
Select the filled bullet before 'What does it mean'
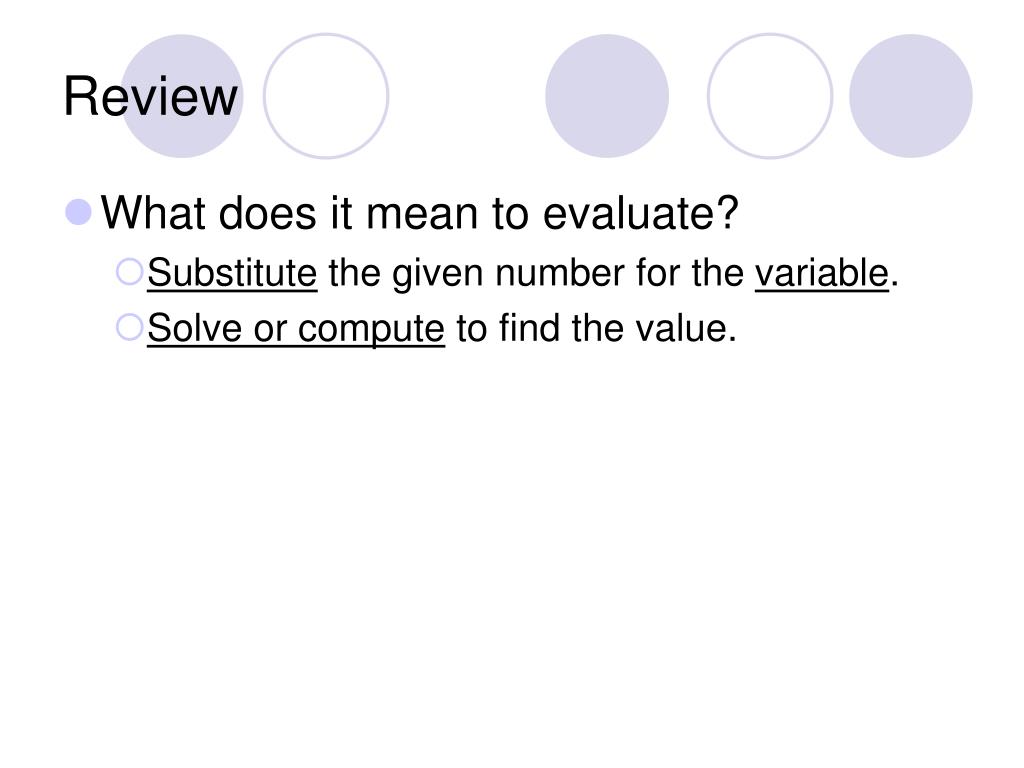click(78, 212)
